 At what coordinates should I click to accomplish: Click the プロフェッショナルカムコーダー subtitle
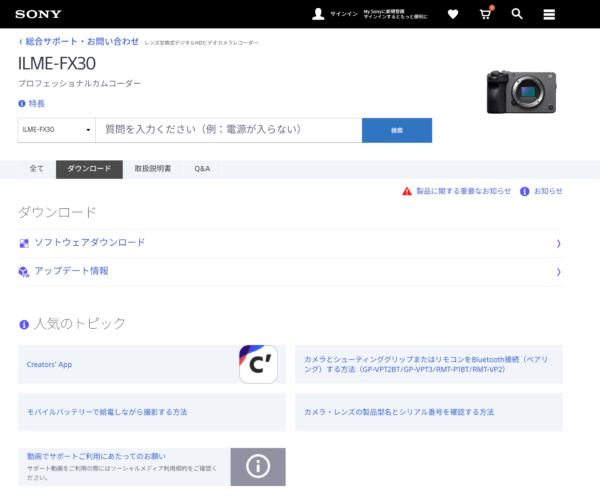coord(80,83)
